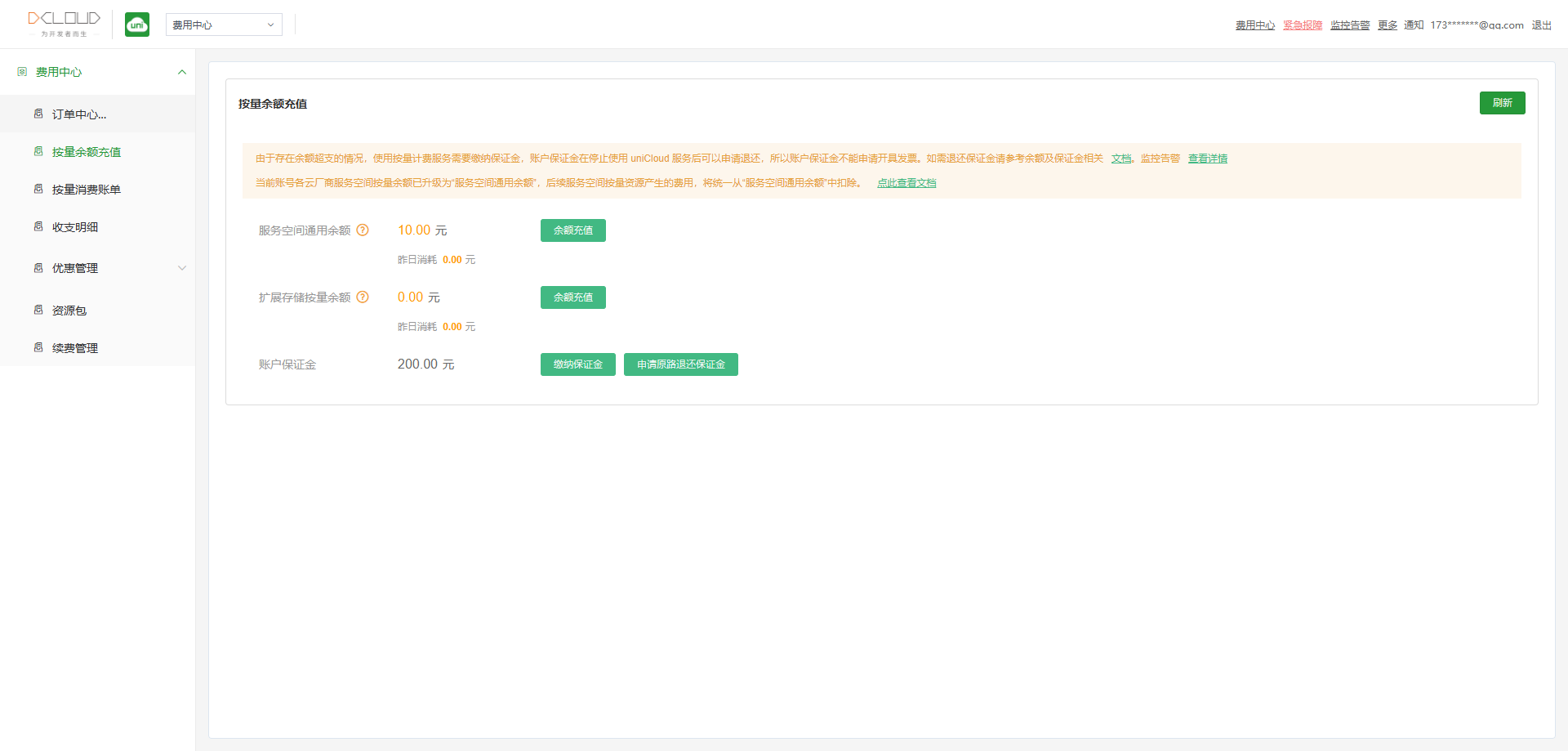Click the 缴纳保证金 button
This screenshot has width=1568, height=751.
click(577, 364)
